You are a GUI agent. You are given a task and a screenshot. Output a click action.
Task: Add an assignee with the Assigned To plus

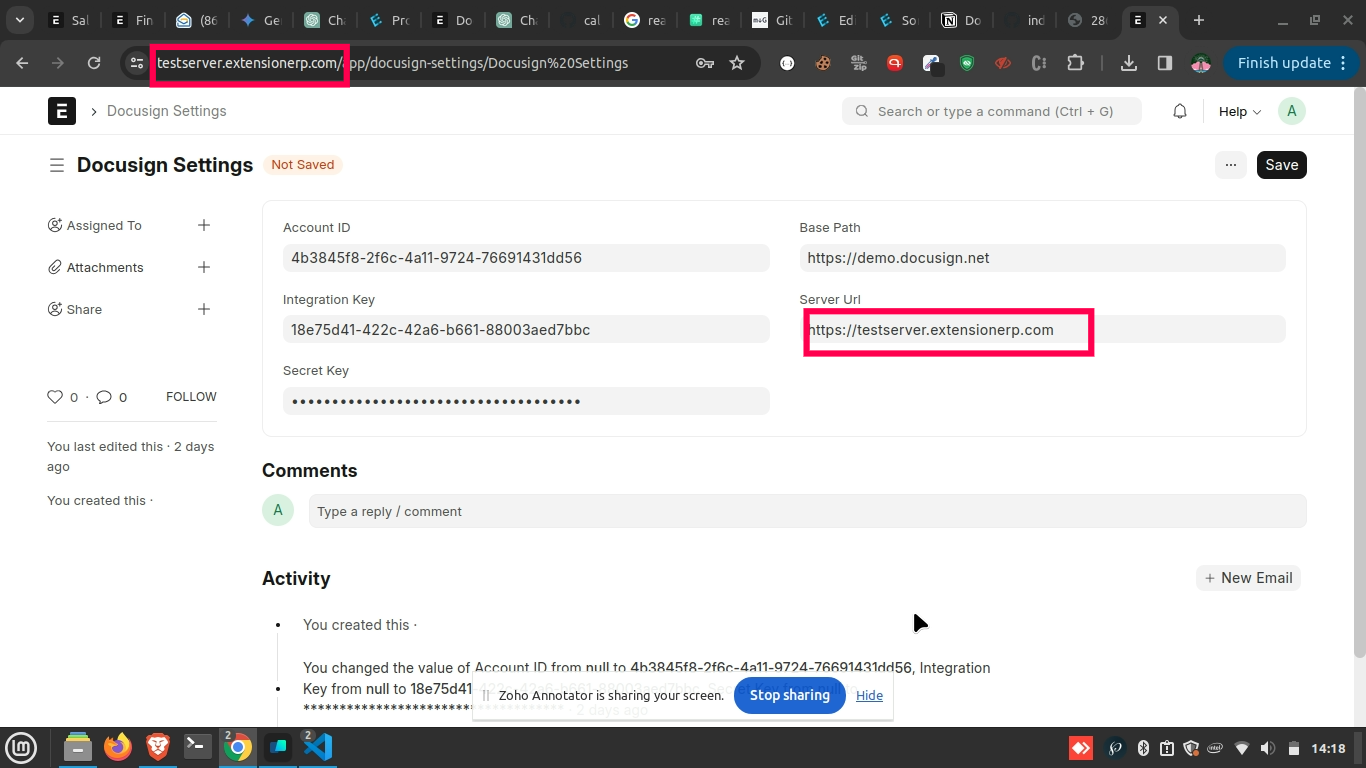[x=204, y=225]
